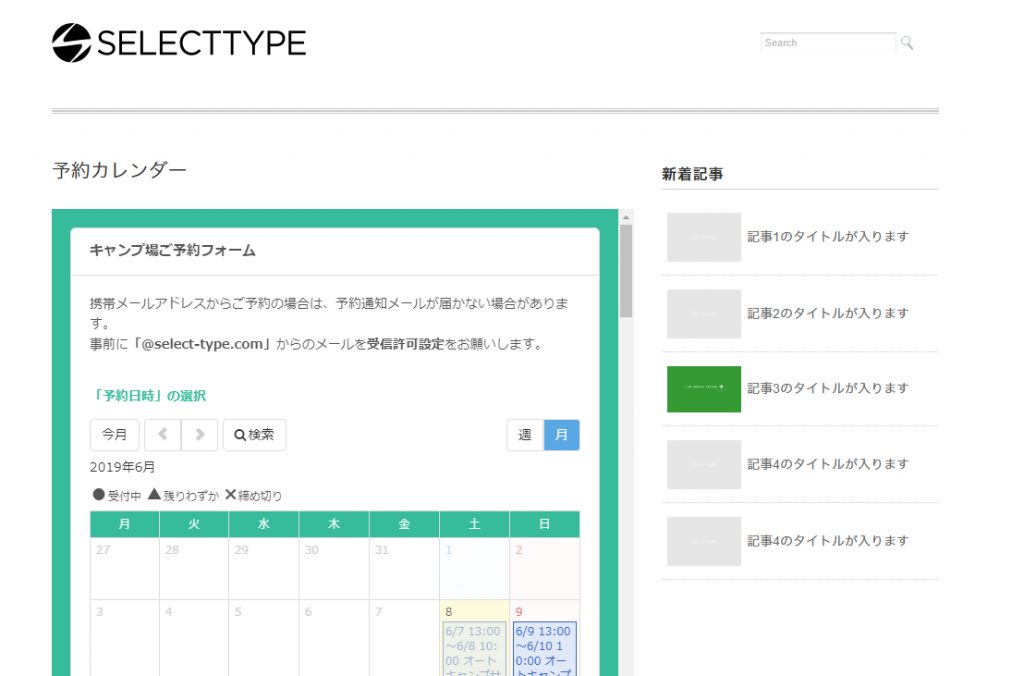
Task: Switch calendar to 週 week view
Action: pos(525,435)
